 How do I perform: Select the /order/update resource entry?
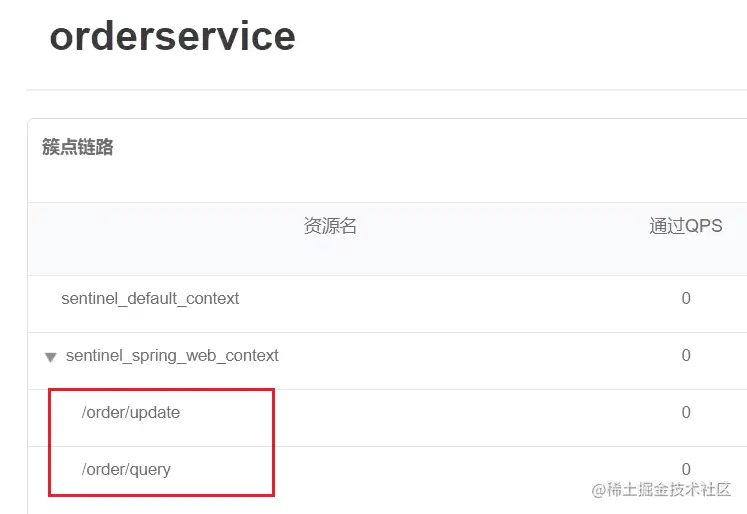coord(131,413)
